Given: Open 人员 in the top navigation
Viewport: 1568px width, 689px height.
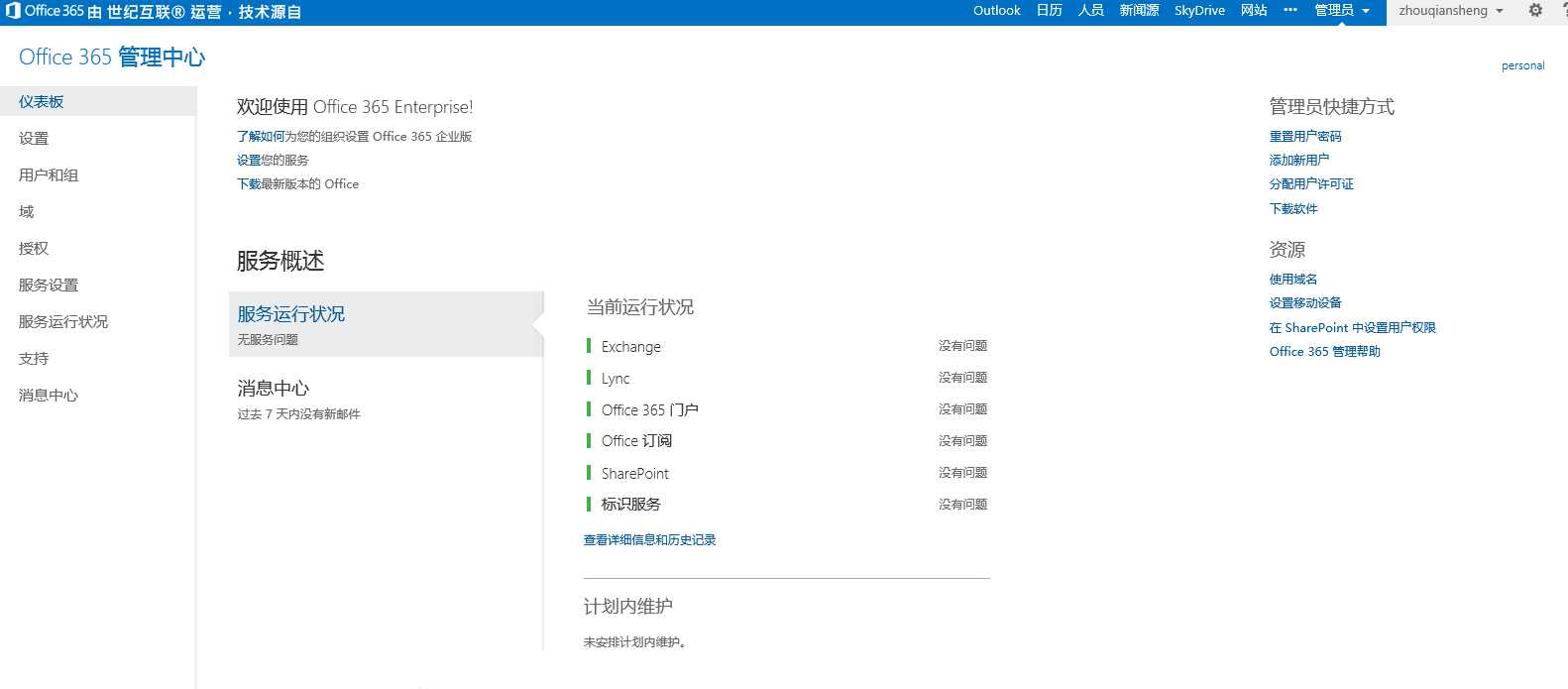Looking at the screenshot, I should 1090,11.
